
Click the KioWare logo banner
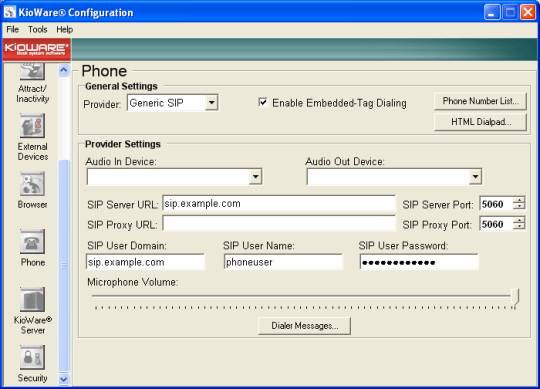[37, 50]
